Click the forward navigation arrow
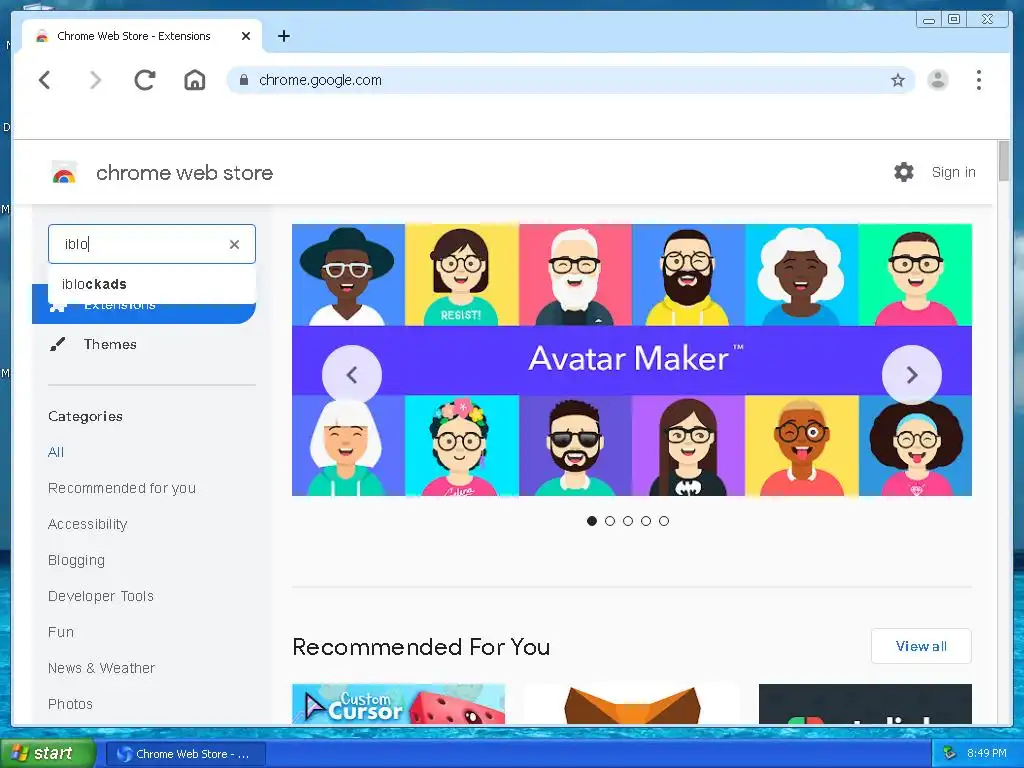 click(95, 80)
